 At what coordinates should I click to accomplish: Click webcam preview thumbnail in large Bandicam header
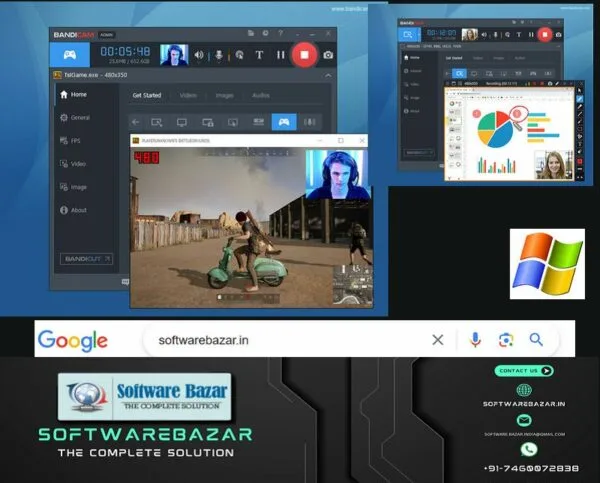coord(174,55)
